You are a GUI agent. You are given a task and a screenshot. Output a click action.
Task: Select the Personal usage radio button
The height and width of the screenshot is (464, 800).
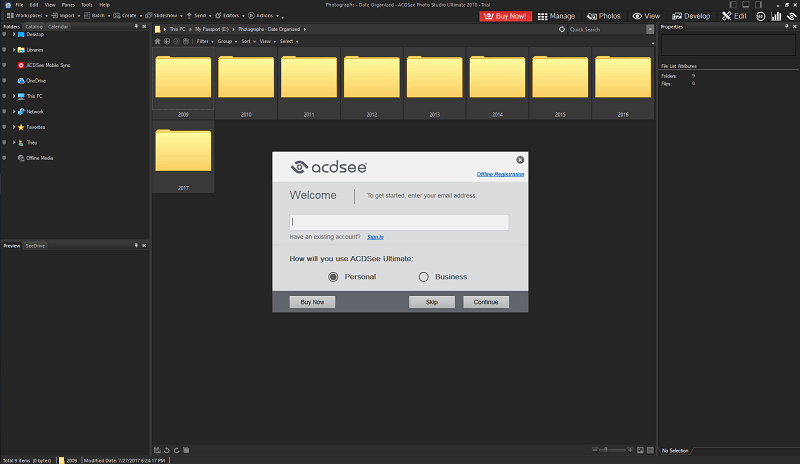pyautogui.click(x=333, y=277)
